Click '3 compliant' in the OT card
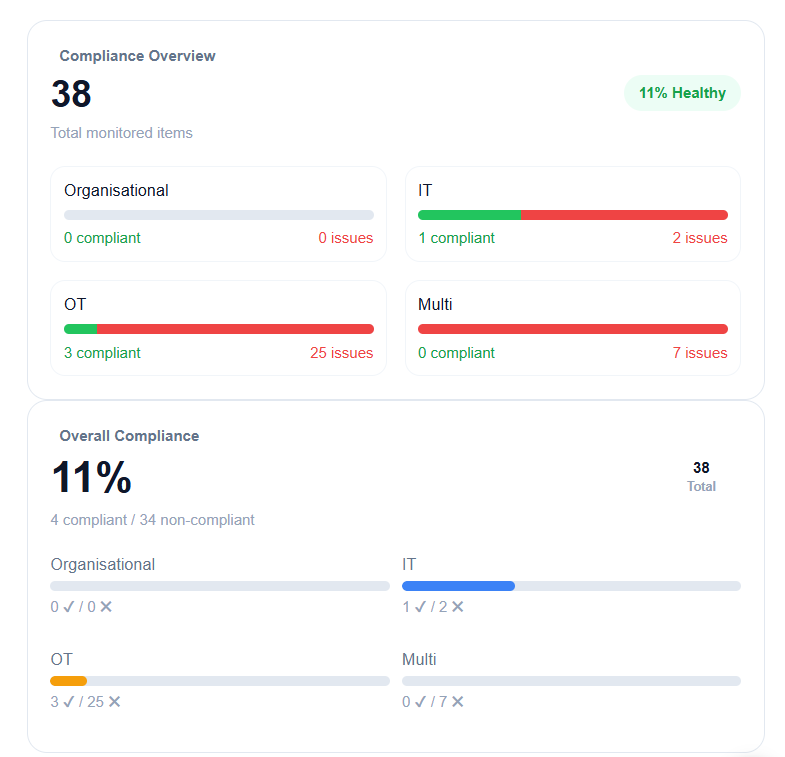This screenshot has height=757, width=785. [102, 353]
